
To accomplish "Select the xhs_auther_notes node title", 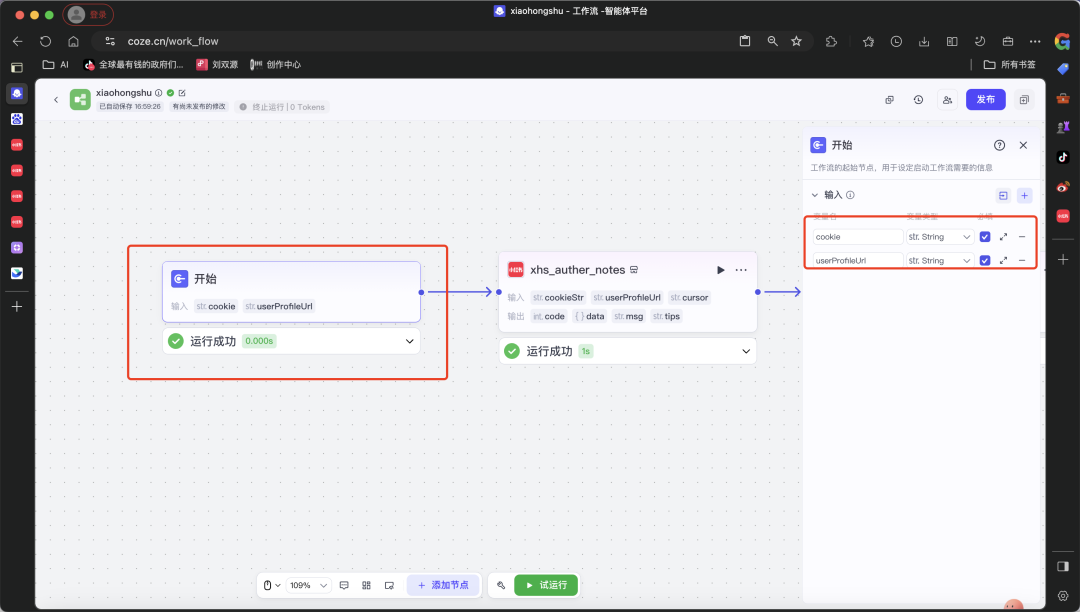I will coord(577,270).
